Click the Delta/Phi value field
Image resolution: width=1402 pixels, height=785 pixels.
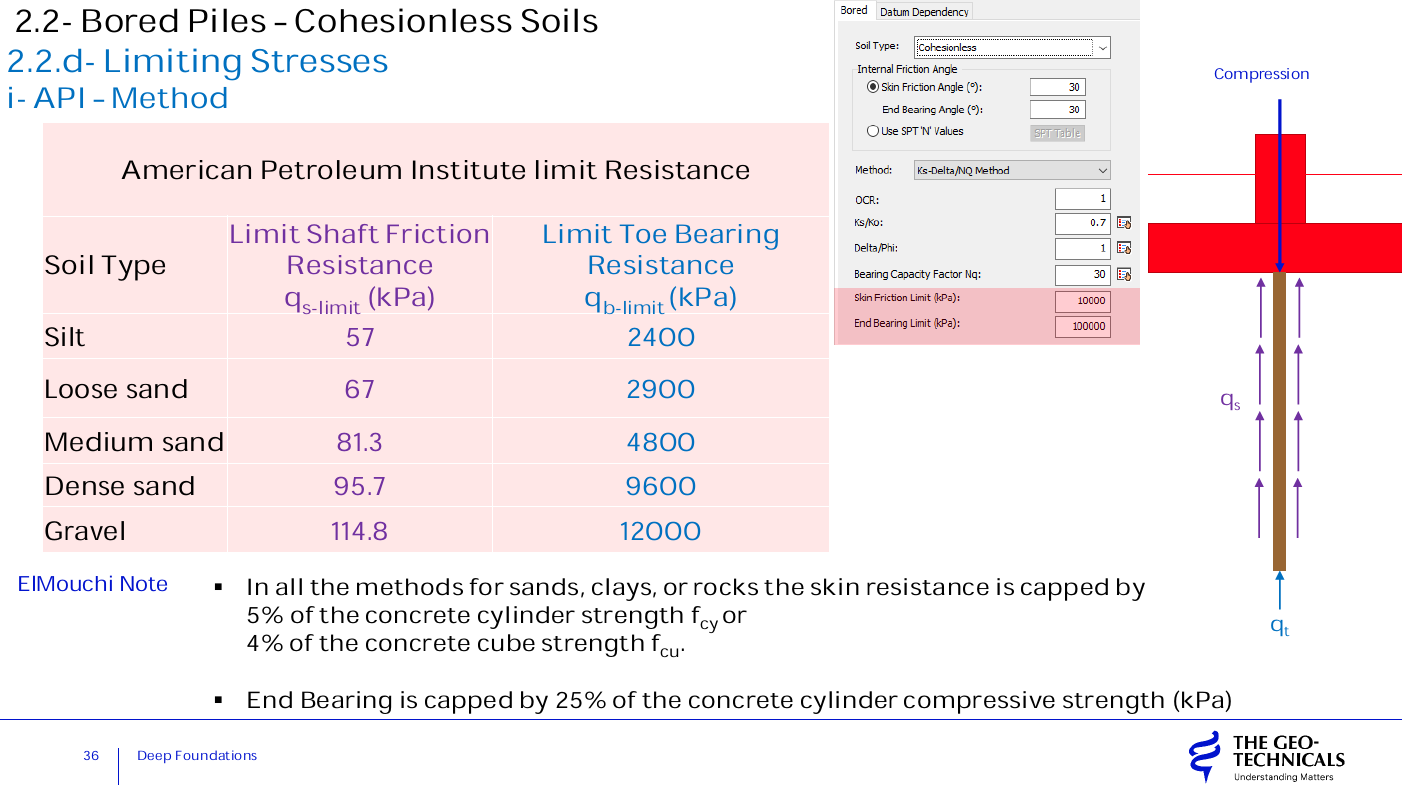pyautogui.click(x=1082, y=248)
